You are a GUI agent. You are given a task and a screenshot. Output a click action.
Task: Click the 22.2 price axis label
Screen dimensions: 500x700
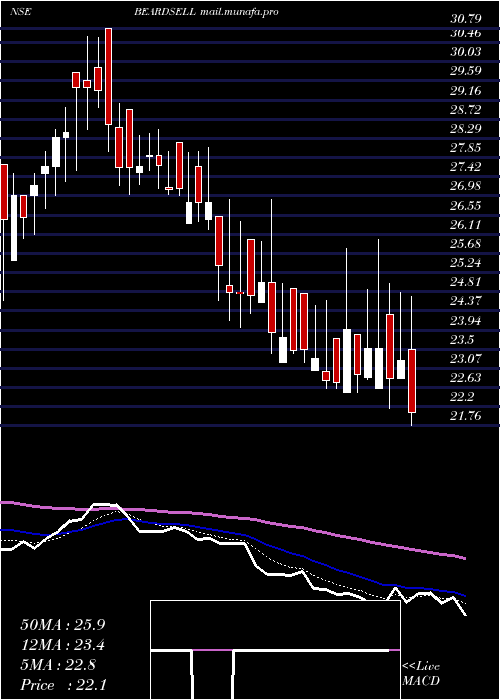tap(462, 398)
